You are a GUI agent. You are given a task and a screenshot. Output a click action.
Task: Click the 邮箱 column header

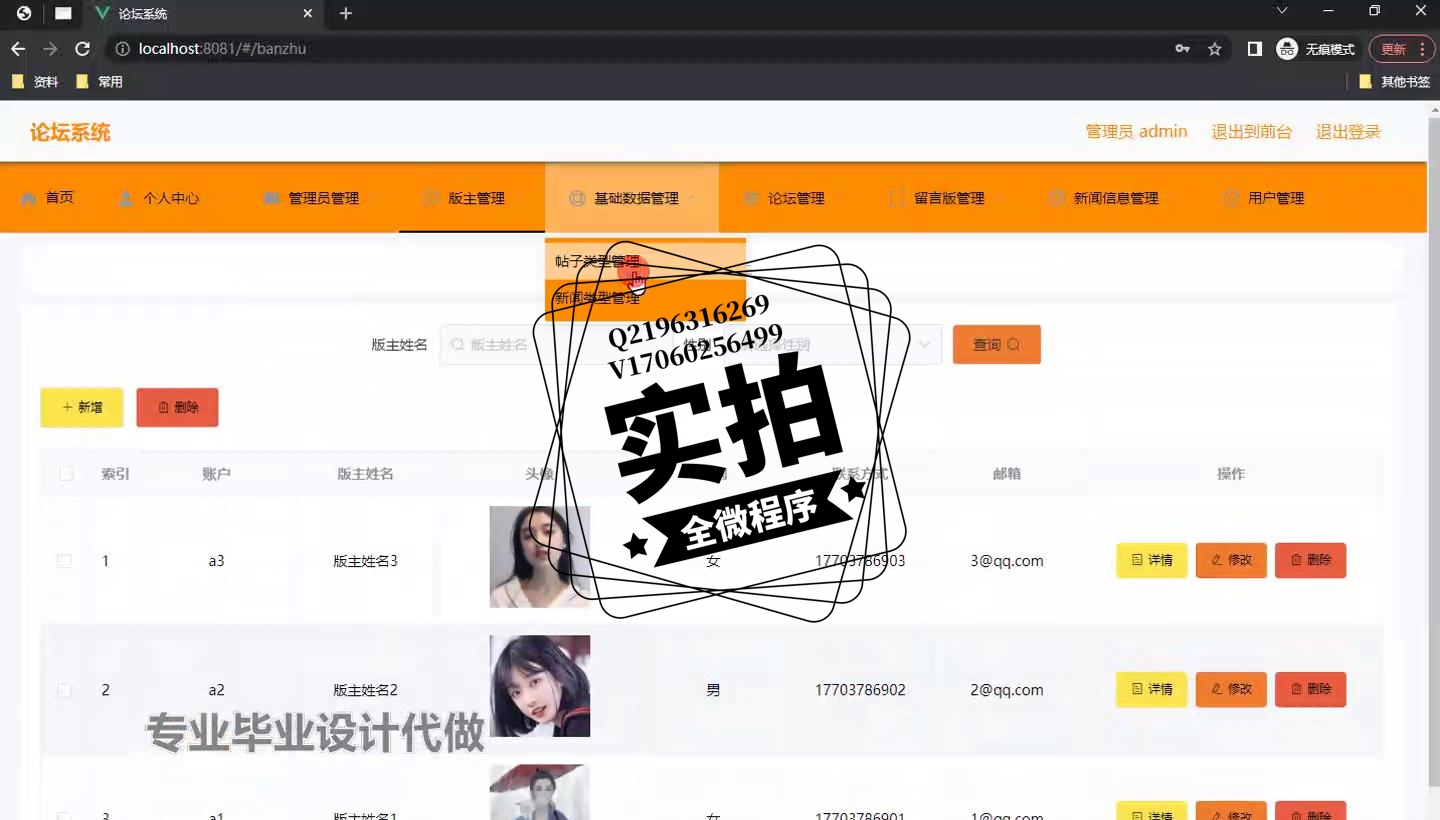pyautogui.click(x=1007, y=474)
